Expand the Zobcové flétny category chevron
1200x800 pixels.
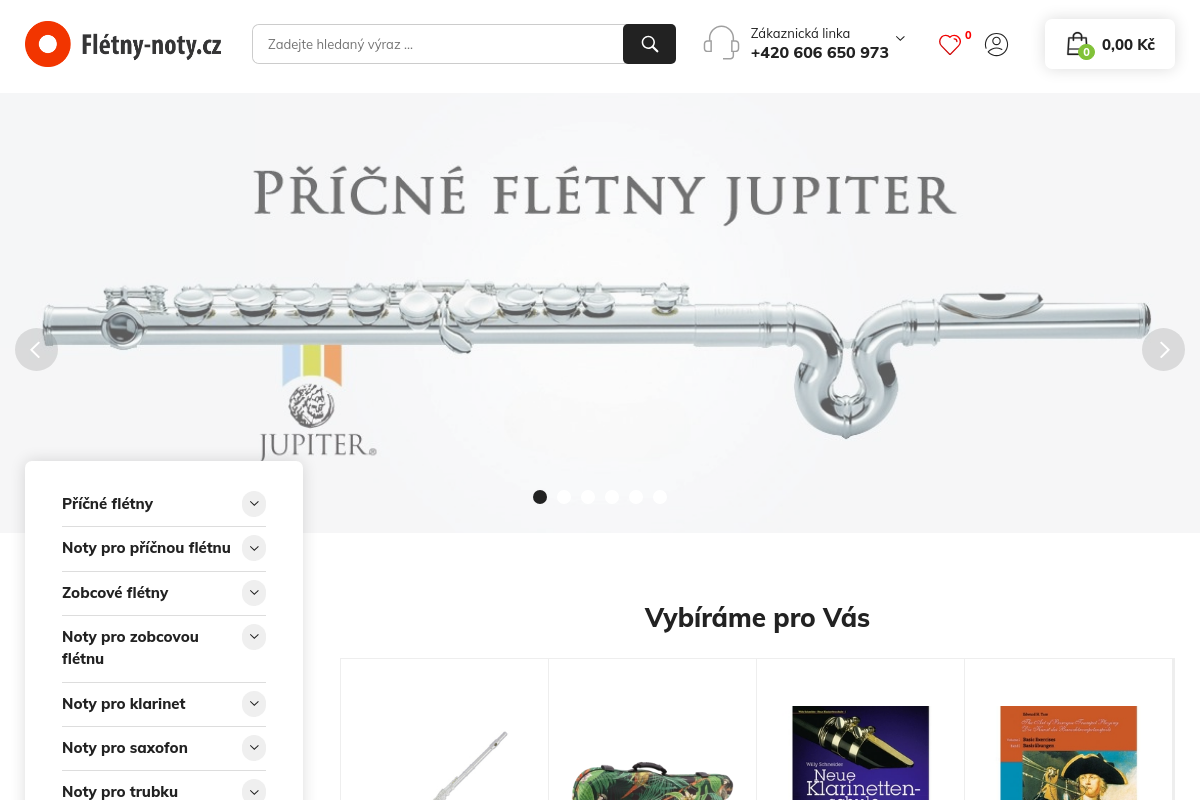click(254, 593)
